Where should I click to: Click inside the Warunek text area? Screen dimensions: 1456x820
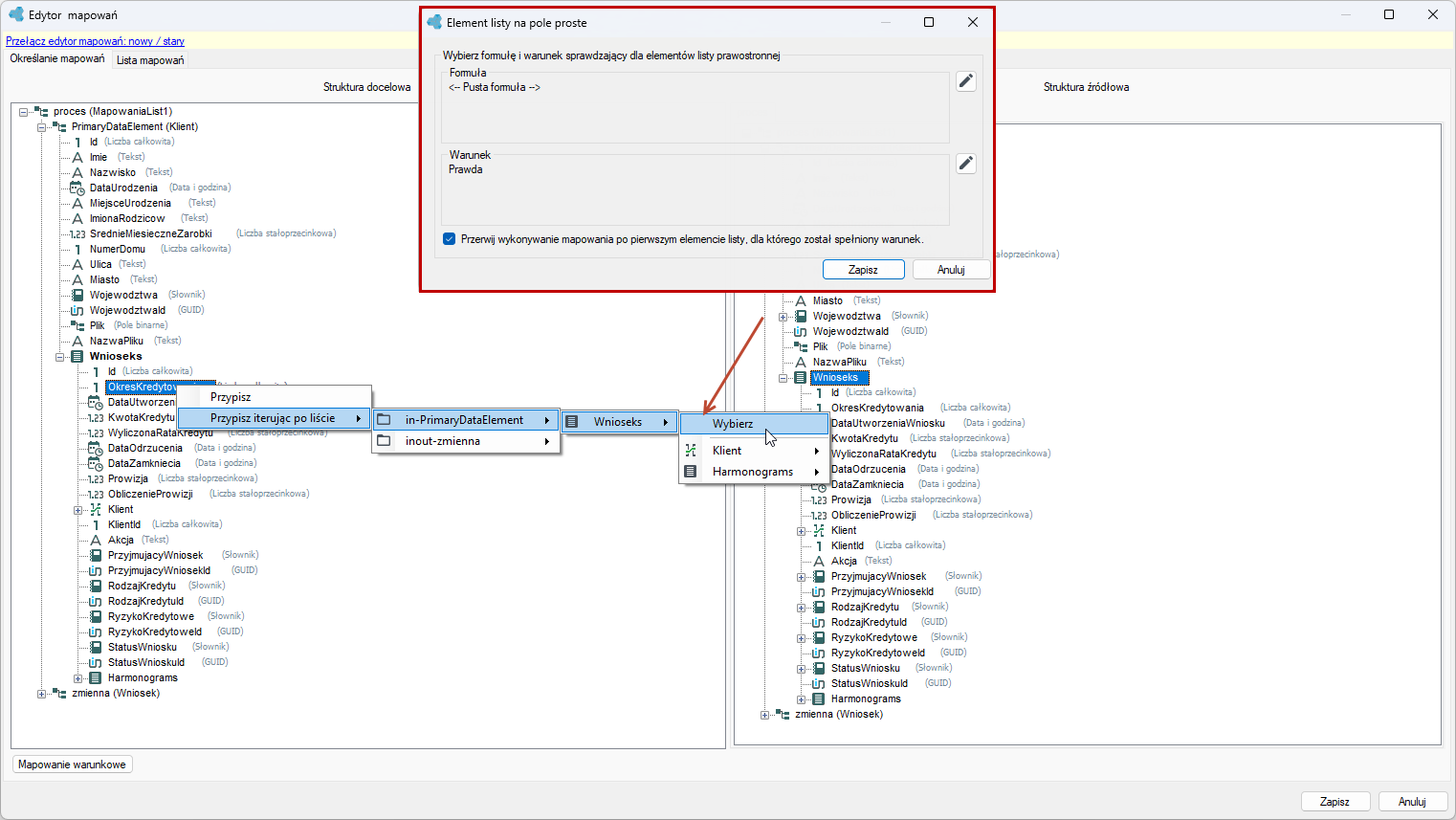(x=695, y=190)
